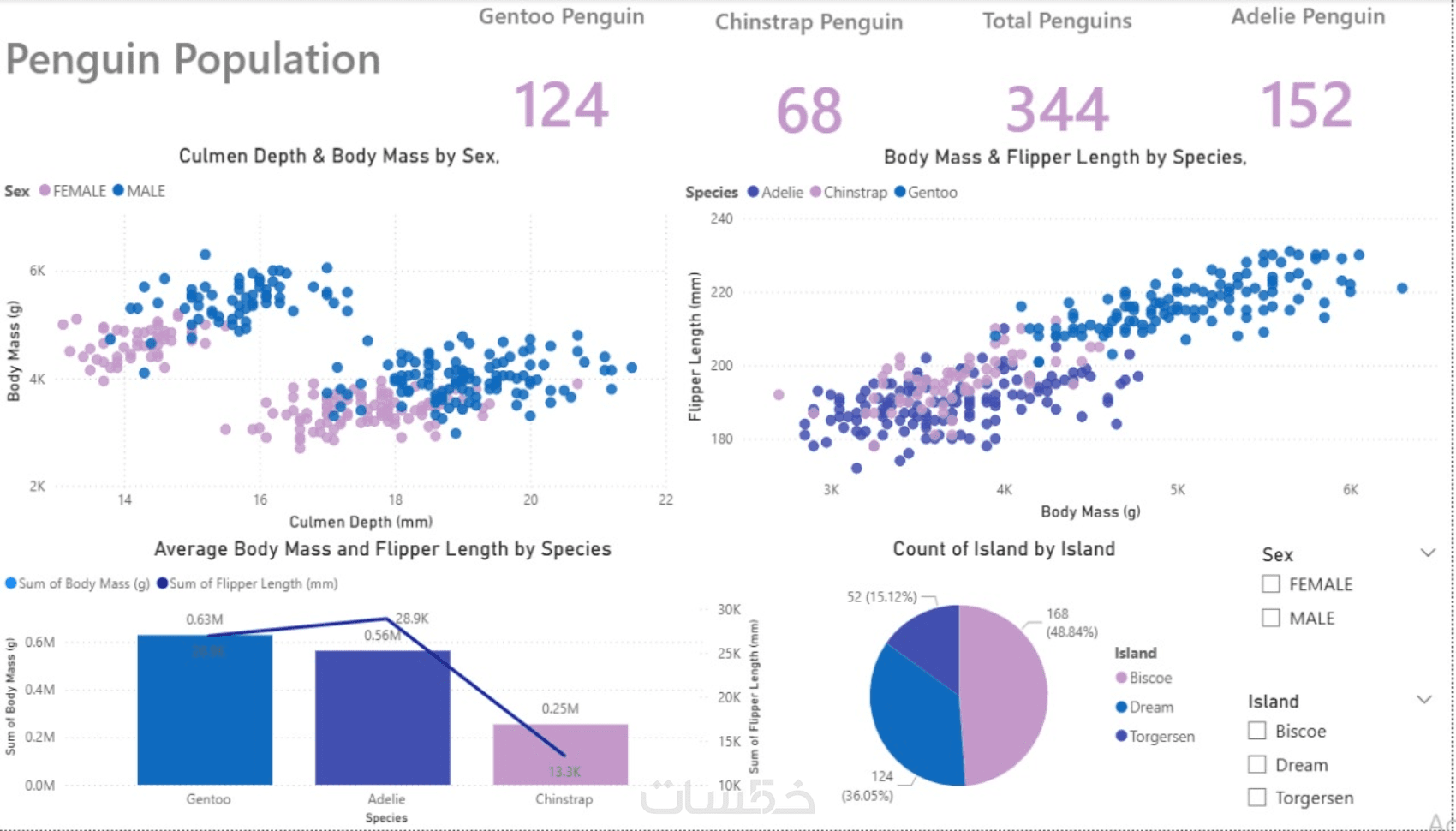Click the Torgersen pie legend marker
Image resolution: width=1456 pixels, height=831 pixels.
point(1121,736)
